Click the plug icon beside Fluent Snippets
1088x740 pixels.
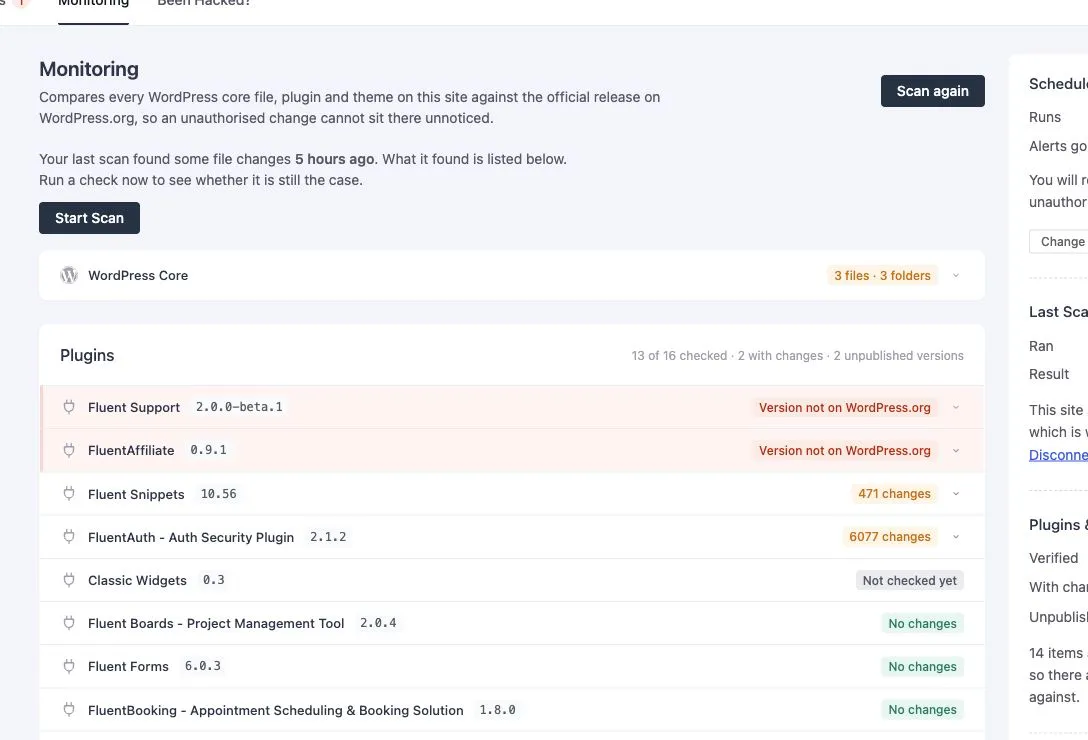tap(69, 494)
